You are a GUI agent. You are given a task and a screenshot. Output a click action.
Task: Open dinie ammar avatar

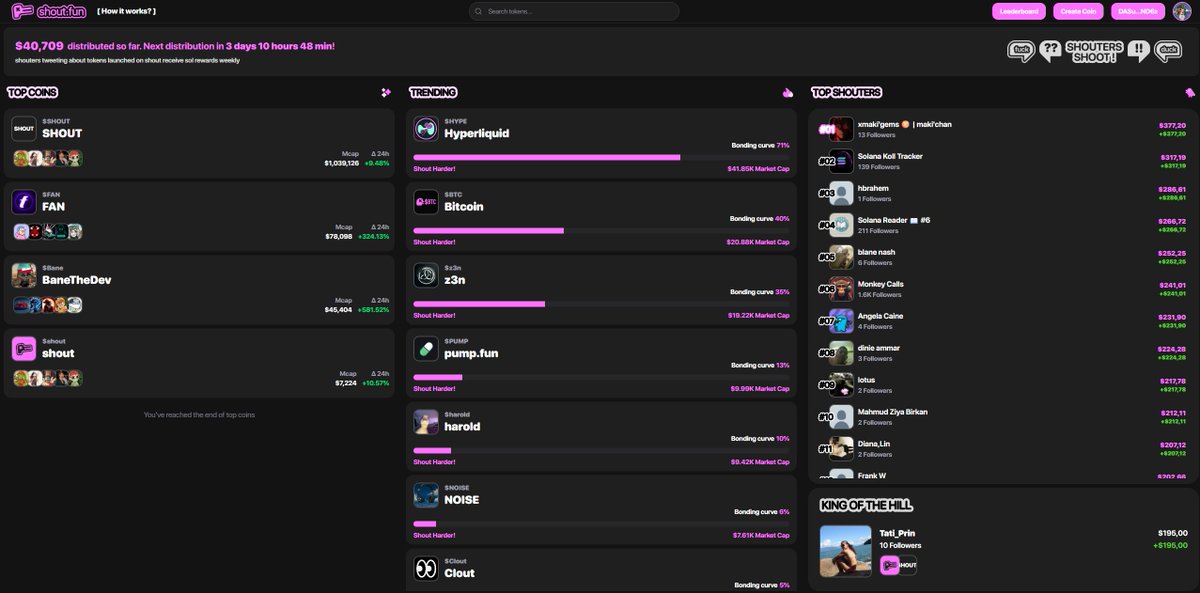pyautogui.click(x=841, y=353)
